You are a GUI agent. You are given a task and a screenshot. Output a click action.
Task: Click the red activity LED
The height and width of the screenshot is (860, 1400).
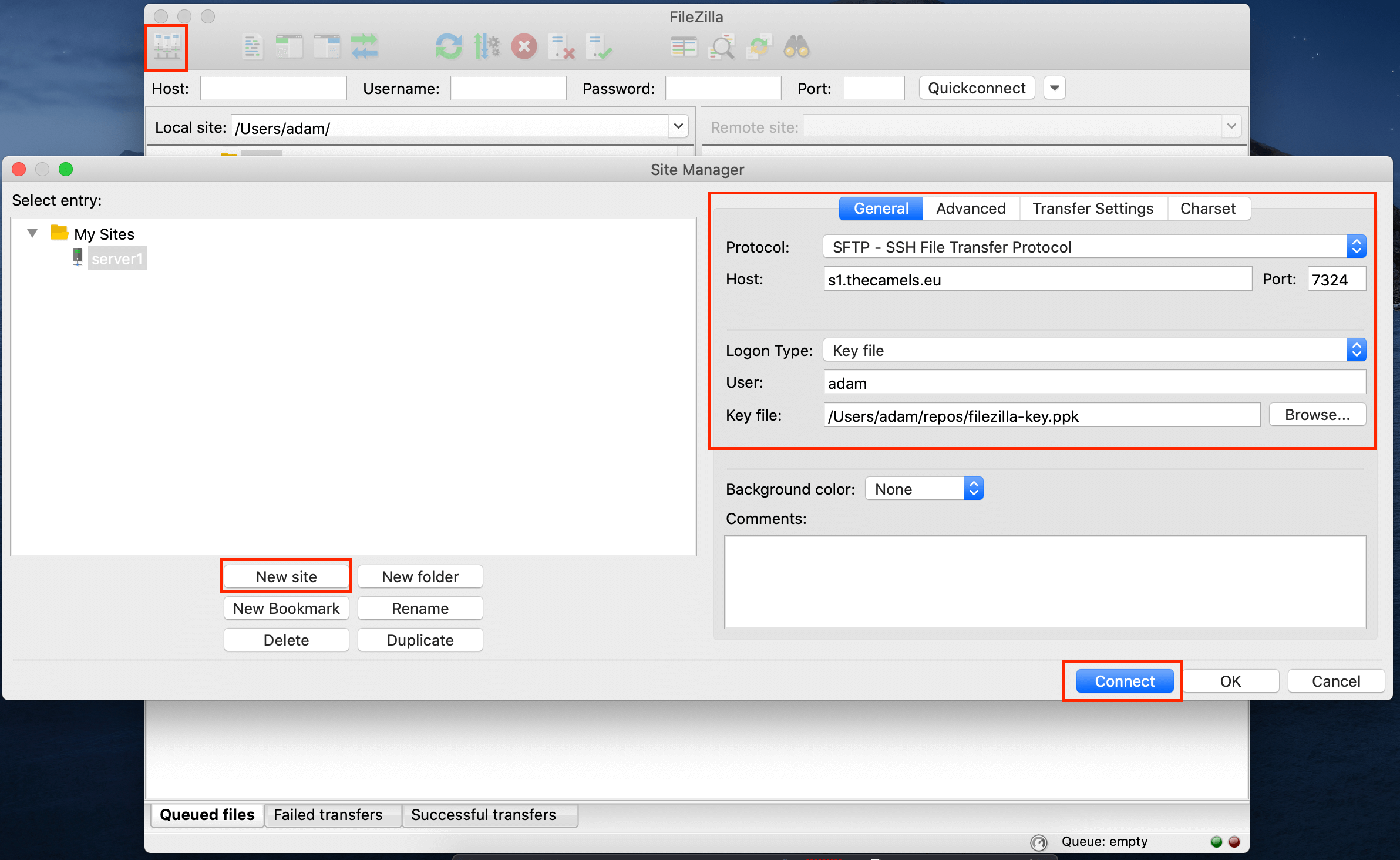1234,842
